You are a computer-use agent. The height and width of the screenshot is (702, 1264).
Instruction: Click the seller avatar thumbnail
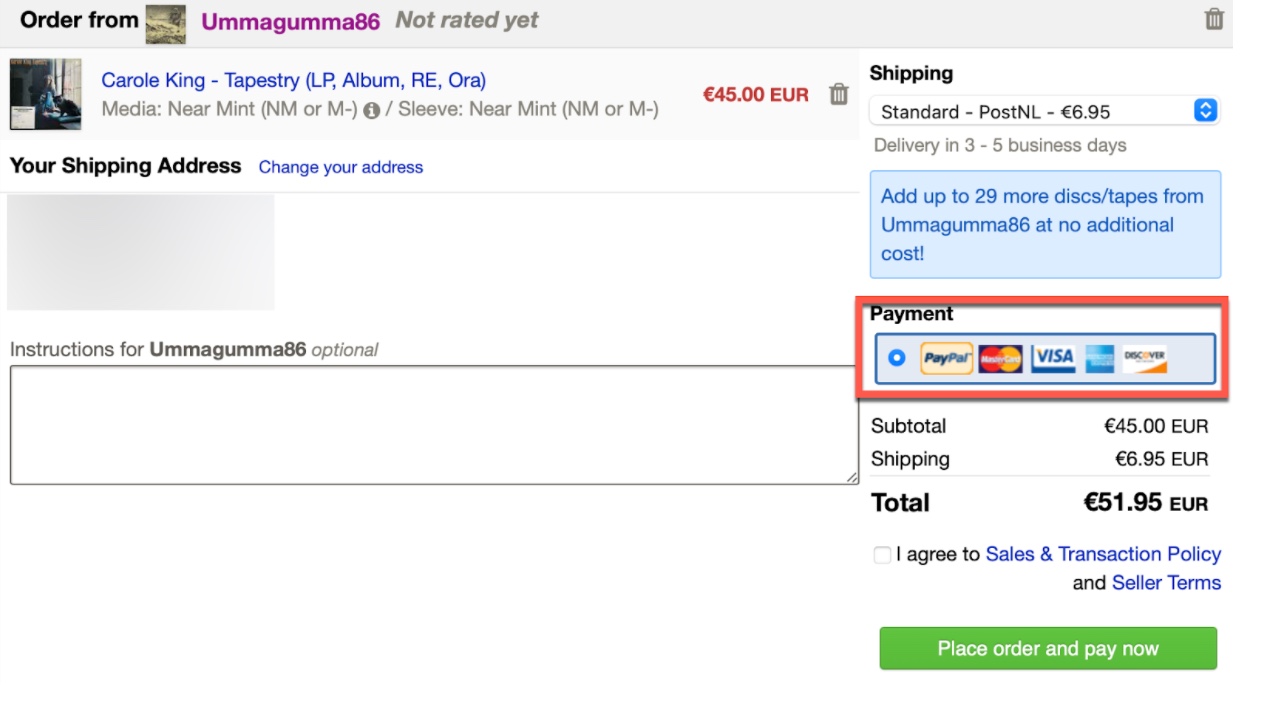coord(165,22)
